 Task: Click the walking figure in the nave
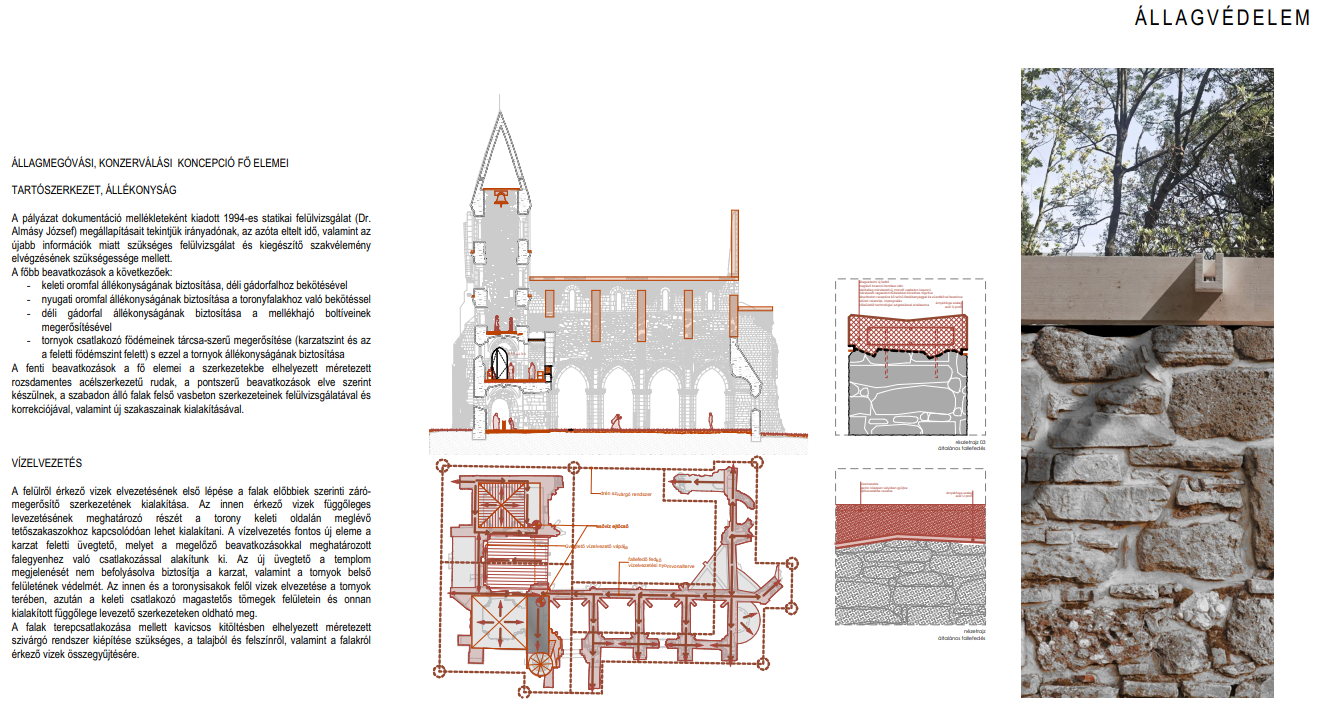click(x=616, y=421)
